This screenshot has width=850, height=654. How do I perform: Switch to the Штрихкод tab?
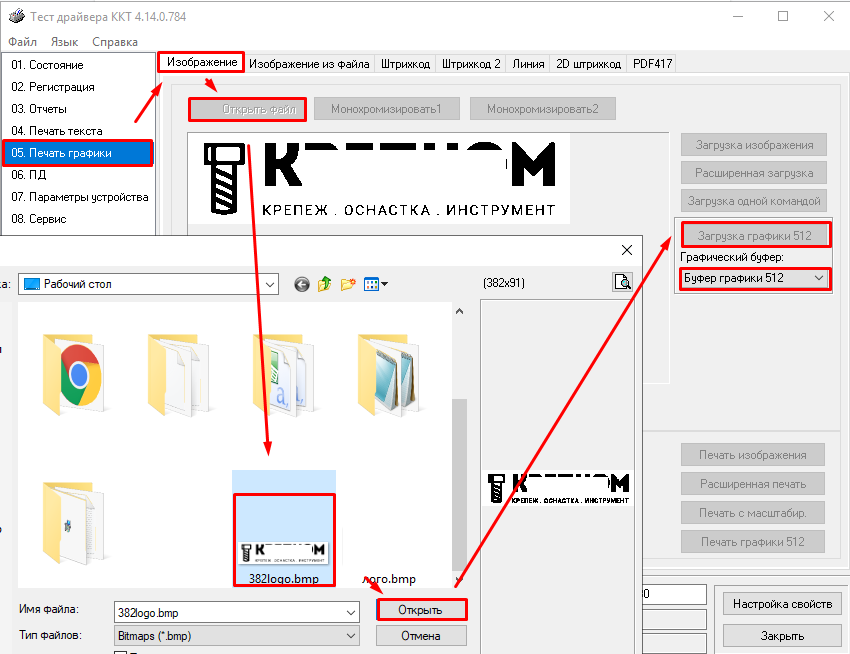point(405,63)
